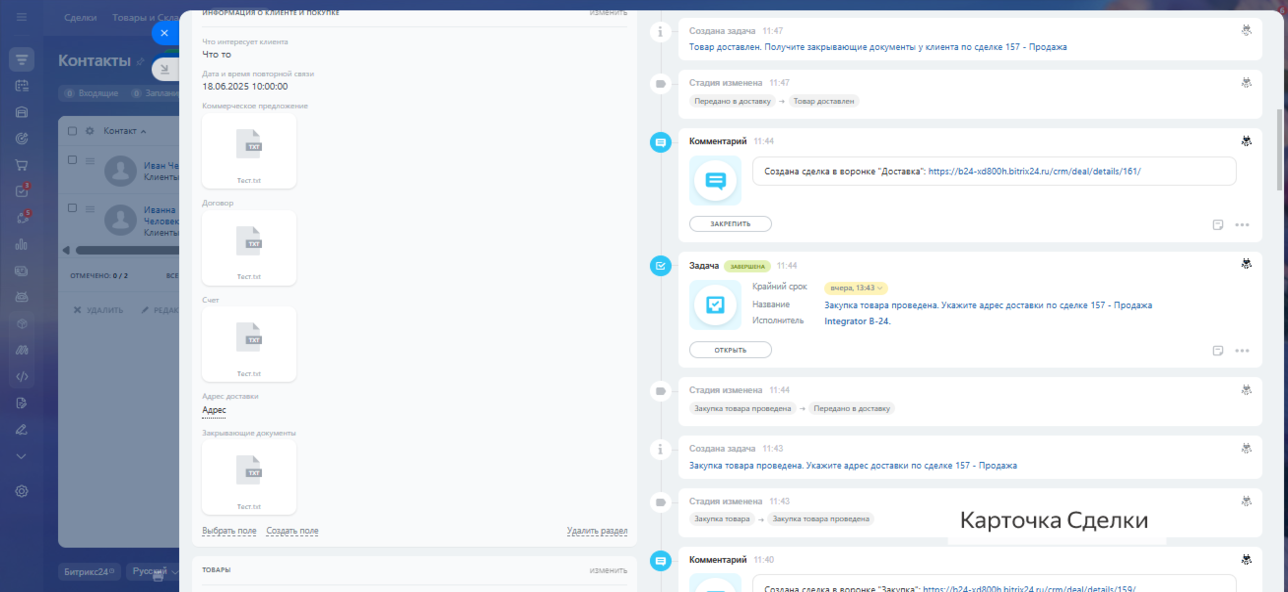Image resolution: width=1288 pixels, height=592 pixels.
Task: Click the Тест.txt file icon under Договор
Action: (249, 242)
